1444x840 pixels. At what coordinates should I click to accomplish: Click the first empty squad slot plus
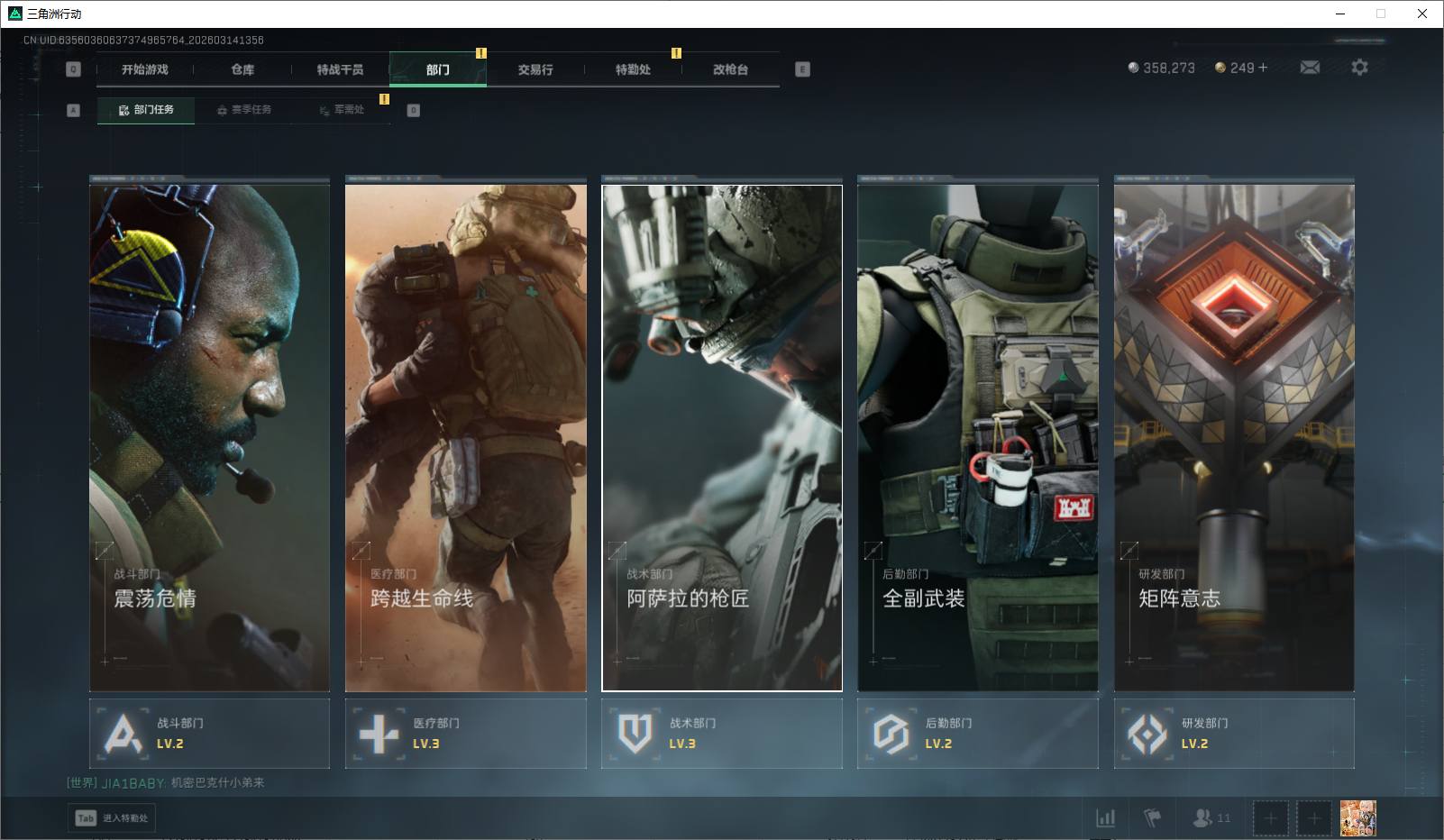(x=1270, y=818)
